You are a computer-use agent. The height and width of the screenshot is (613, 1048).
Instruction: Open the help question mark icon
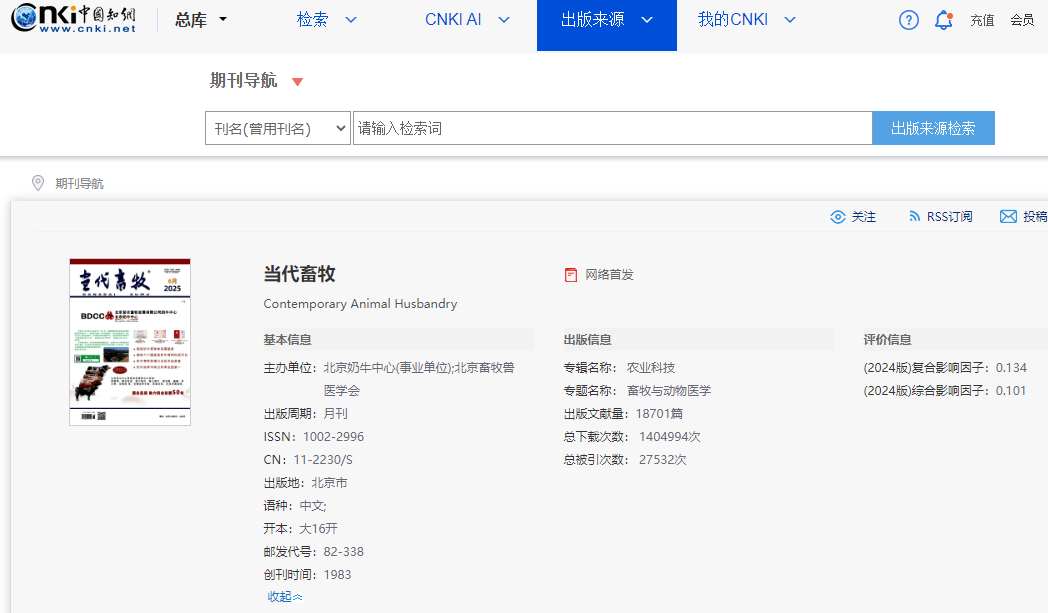tap(908, 20)
